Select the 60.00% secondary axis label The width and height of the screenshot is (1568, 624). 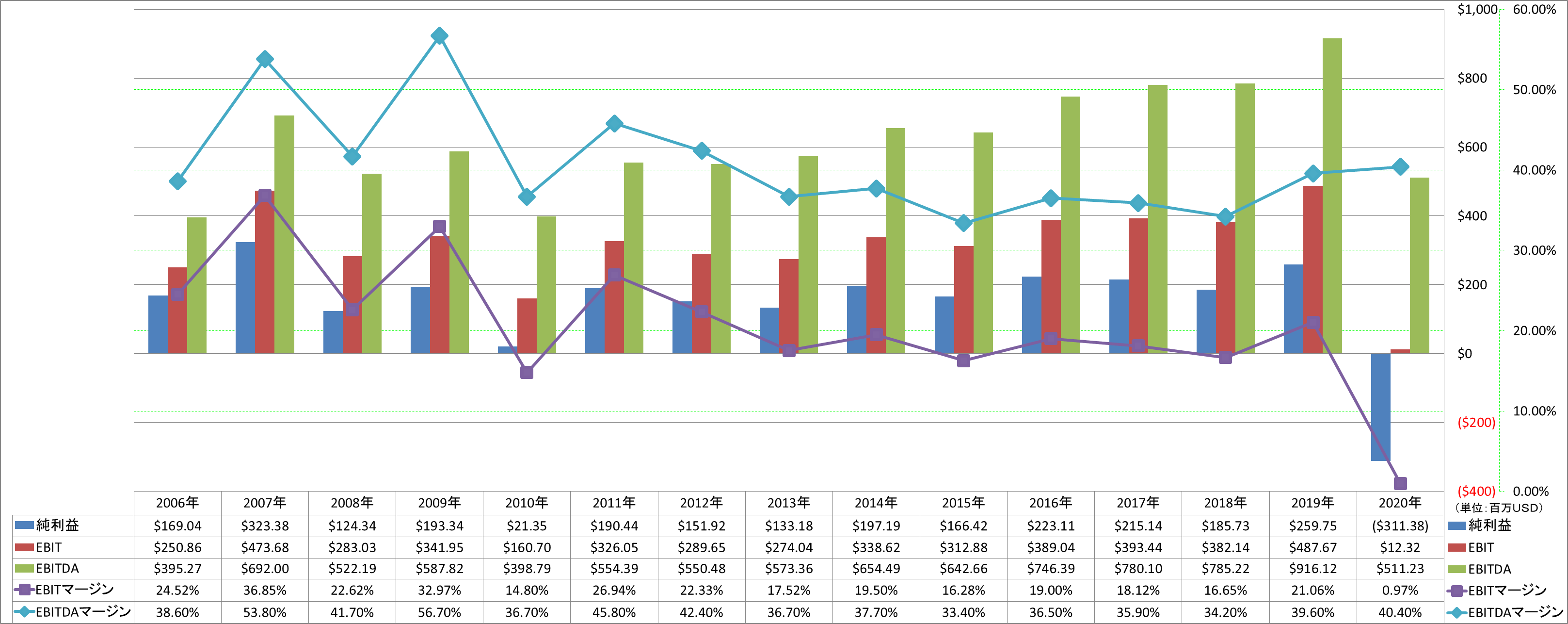1534,9
